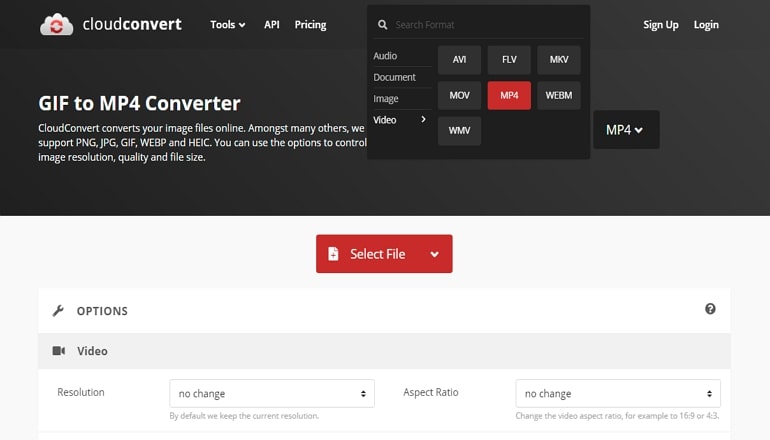The image size is (770, 440).
Task: Click the Video section header row
Action: [x=384, y=351]
